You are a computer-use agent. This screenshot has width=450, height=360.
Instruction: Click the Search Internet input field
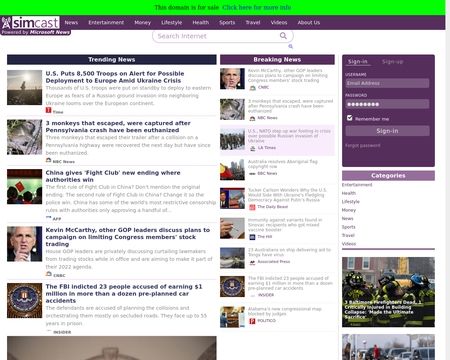coord(217,36)
